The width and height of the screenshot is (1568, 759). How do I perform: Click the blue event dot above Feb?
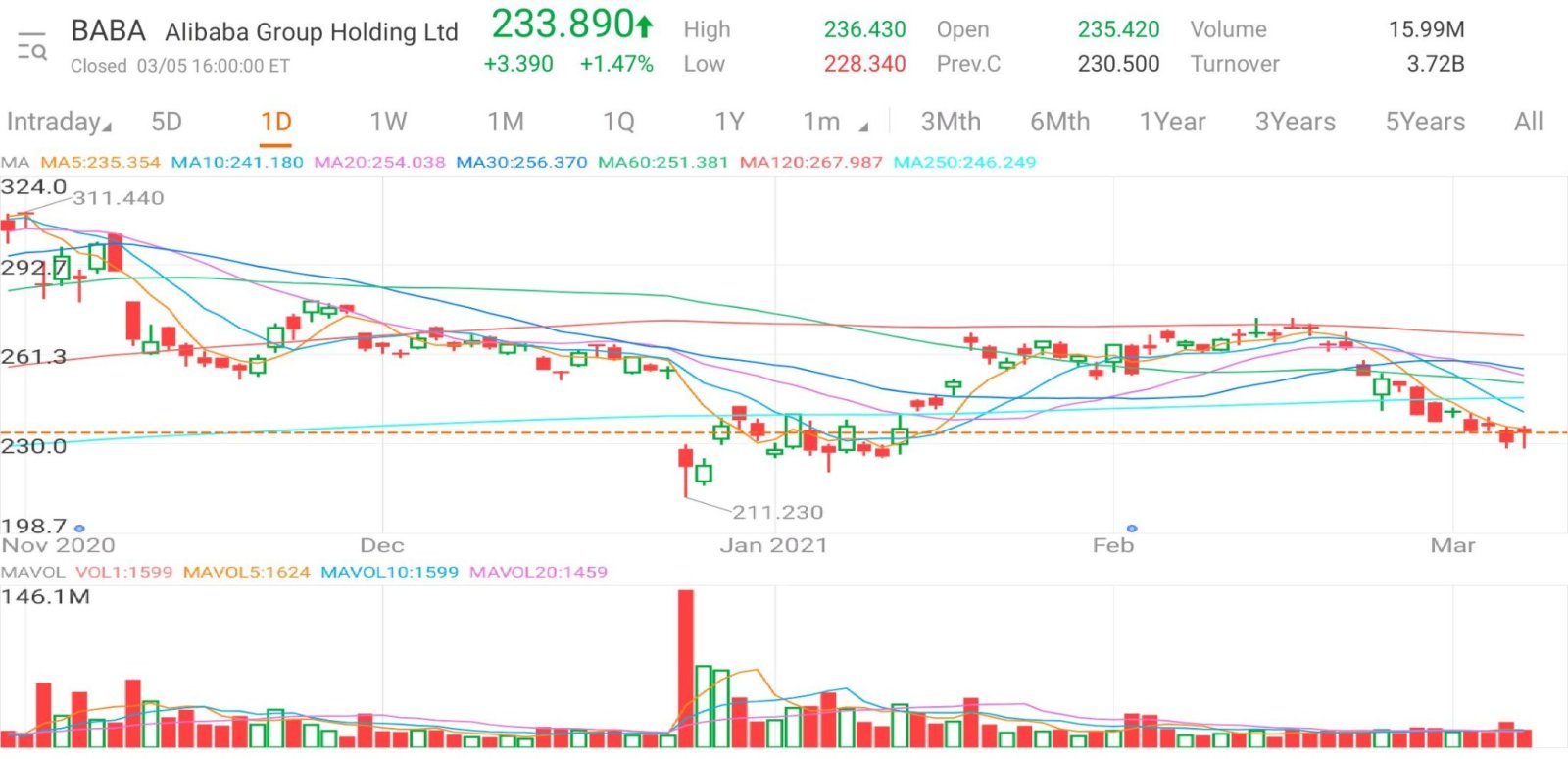click(1132, 528)
